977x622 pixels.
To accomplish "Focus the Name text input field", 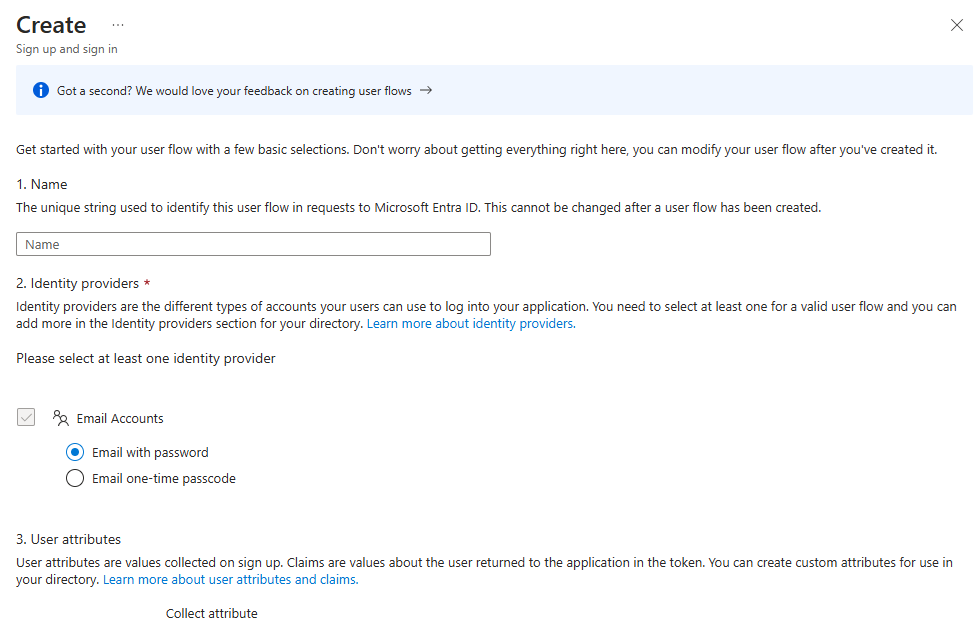I will [x=253, y=244].
